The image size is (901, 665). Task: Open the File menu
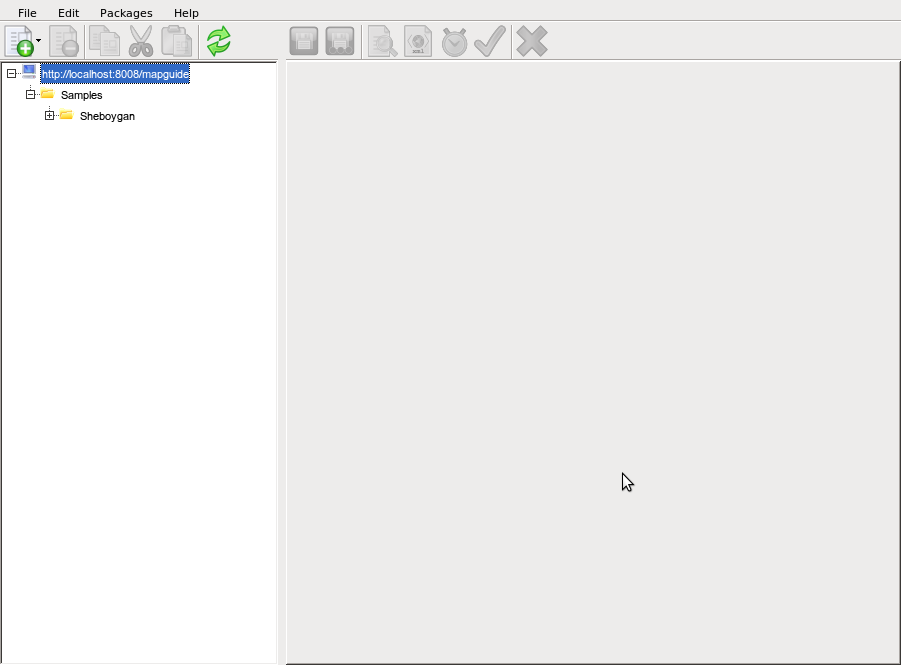[x=27, y=13]
